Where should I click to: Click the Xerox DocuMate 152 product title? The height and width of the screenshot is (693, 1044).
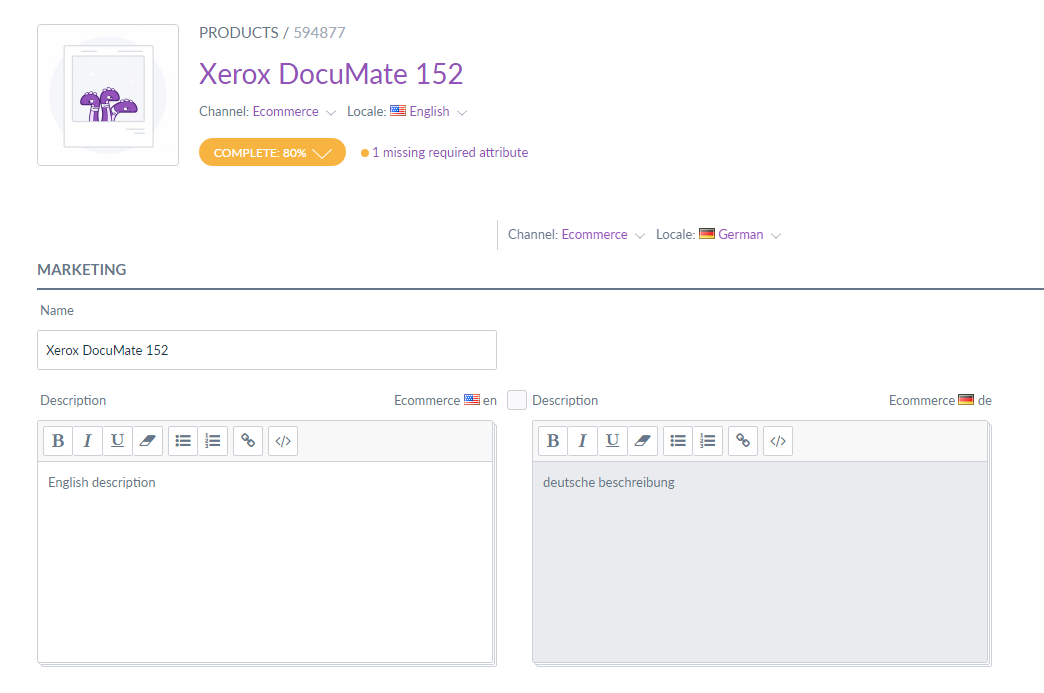tap(331, 74)
